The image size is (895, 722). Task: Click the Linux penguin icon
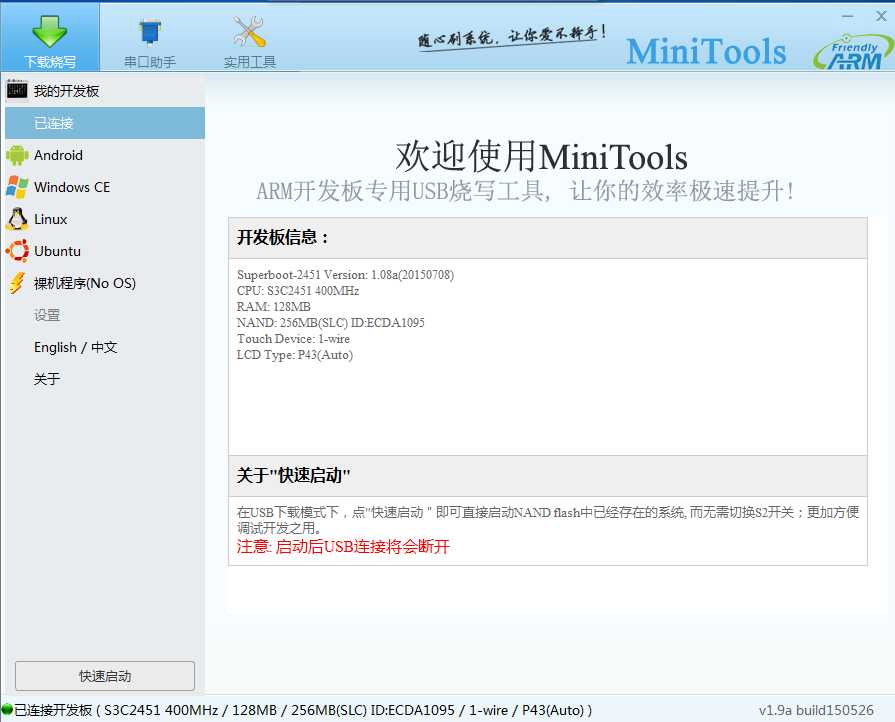(17, 219)
